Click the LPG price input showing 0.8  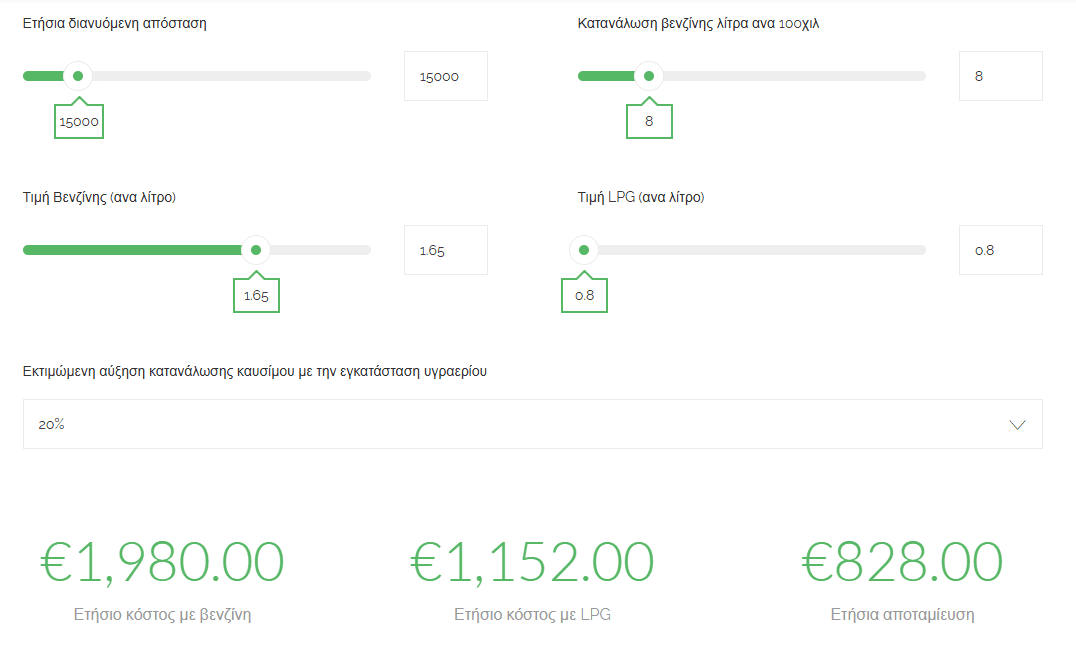(1001, 250)
